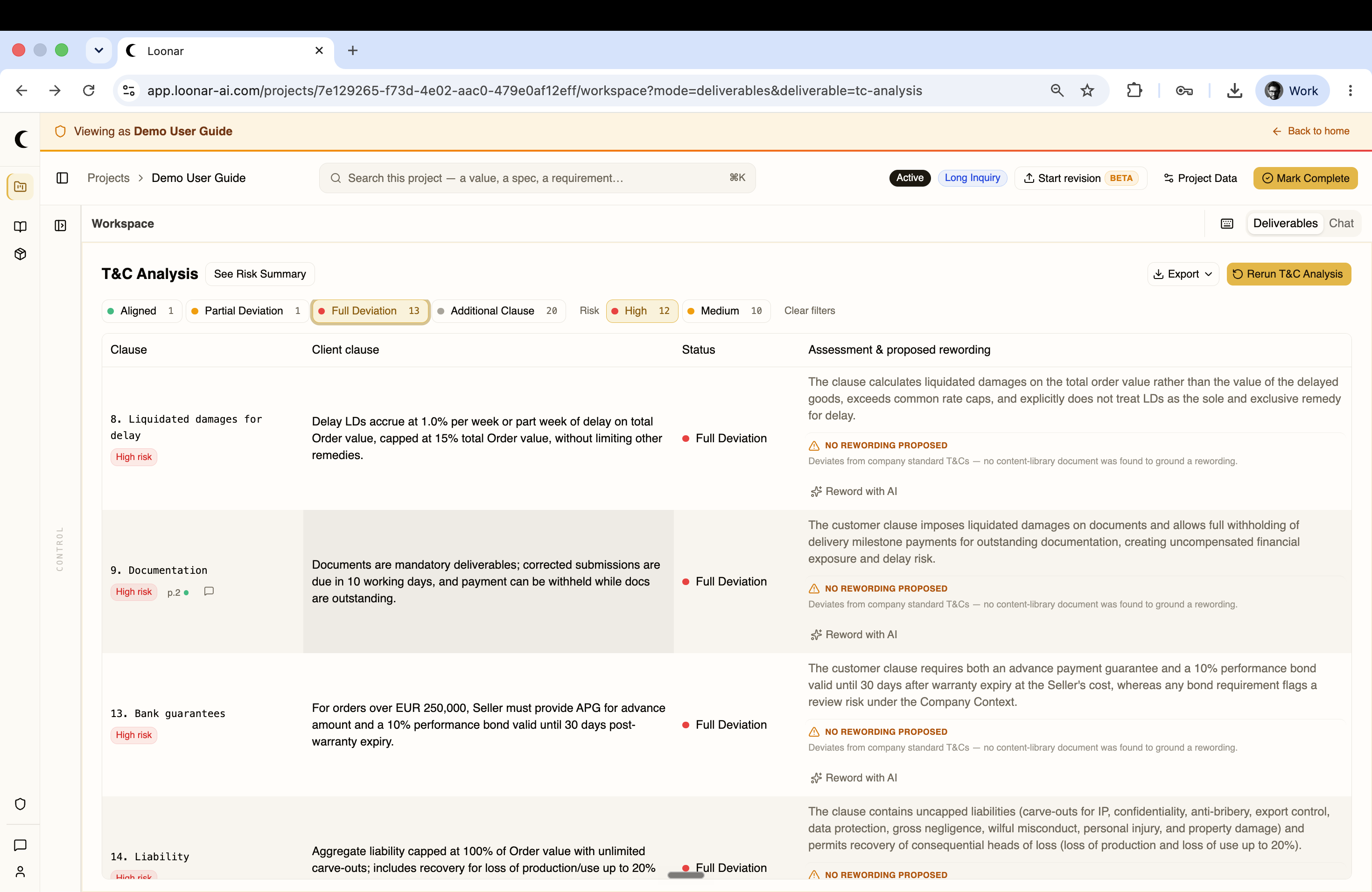Open the Export dropdown

point(1183,274)
